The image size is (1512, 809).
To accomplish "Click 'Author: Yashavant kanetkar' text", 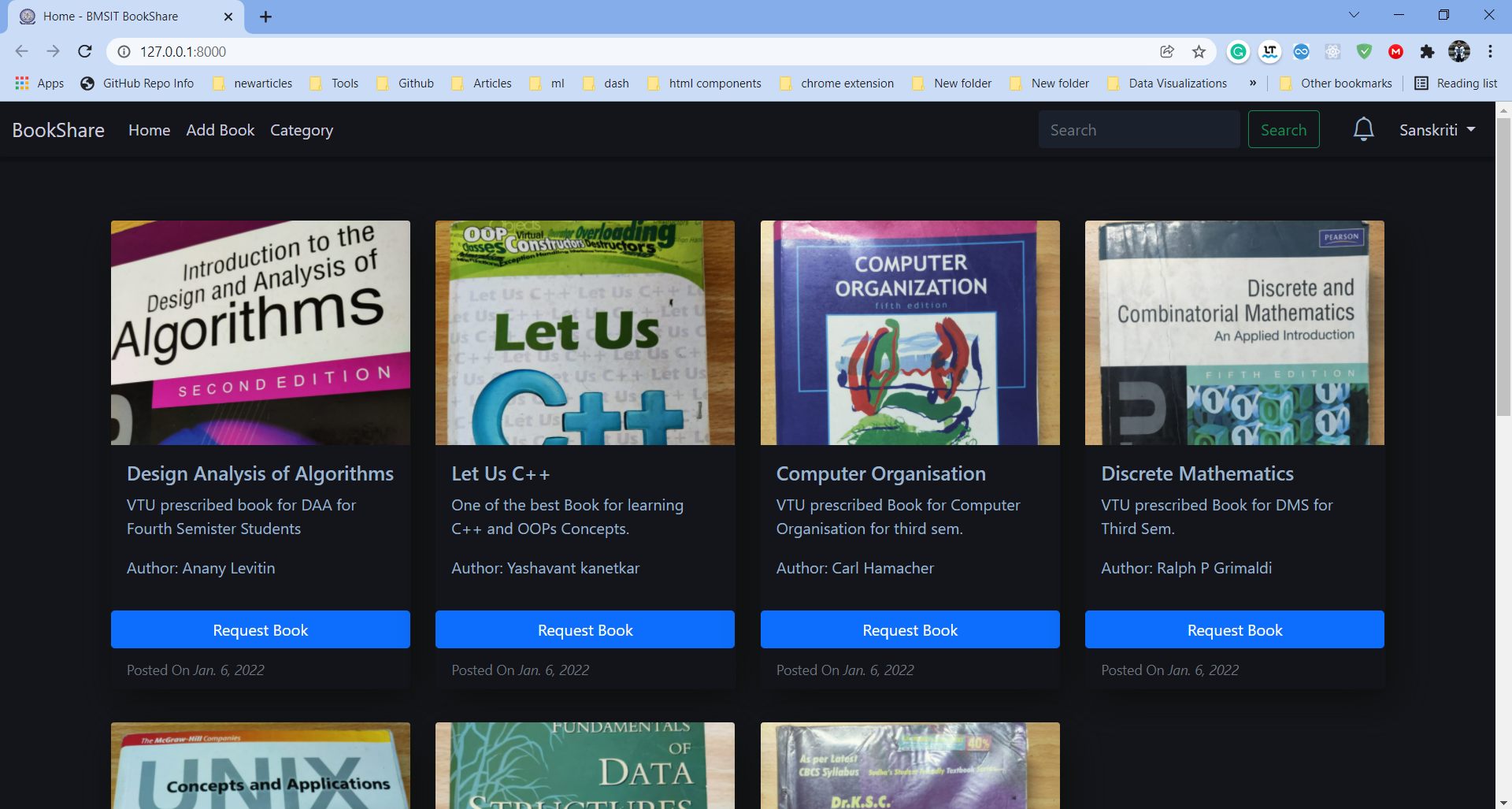I will 545,568.
